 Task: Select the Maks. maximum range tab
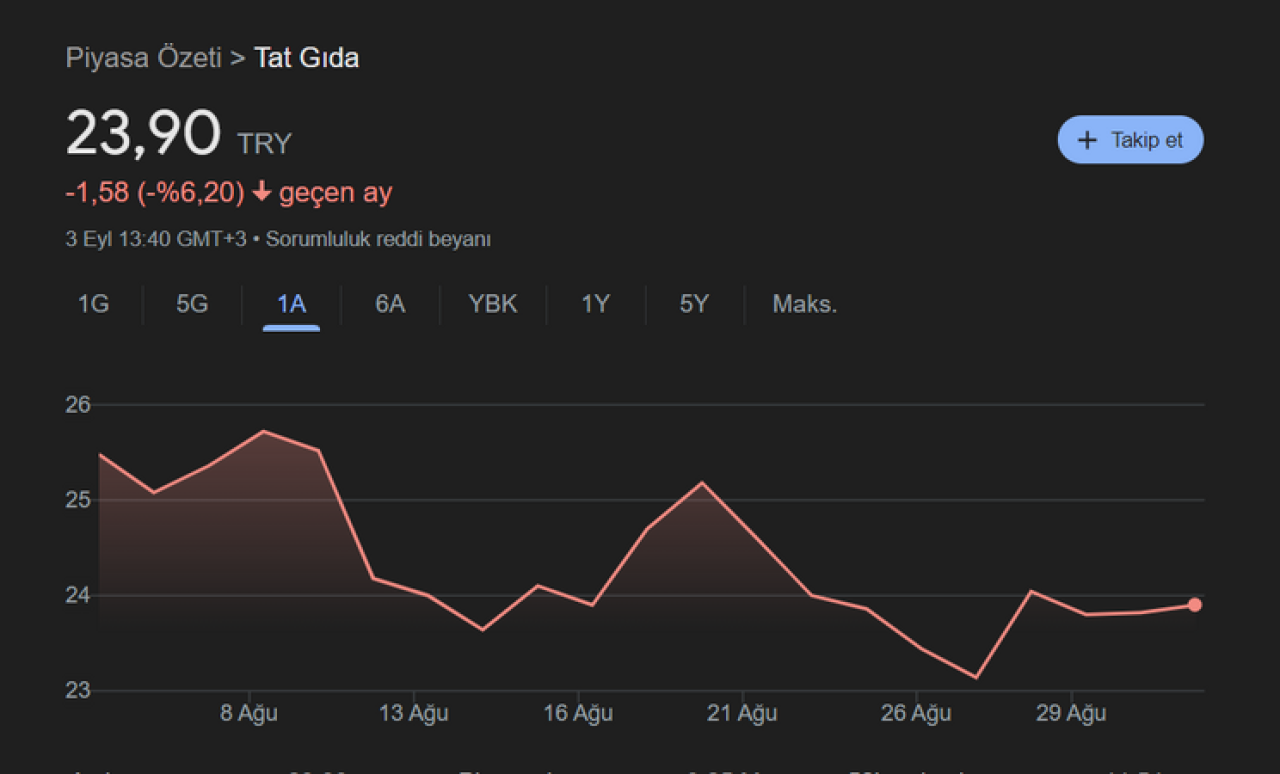pyautogui.click(x=804, y=304)
